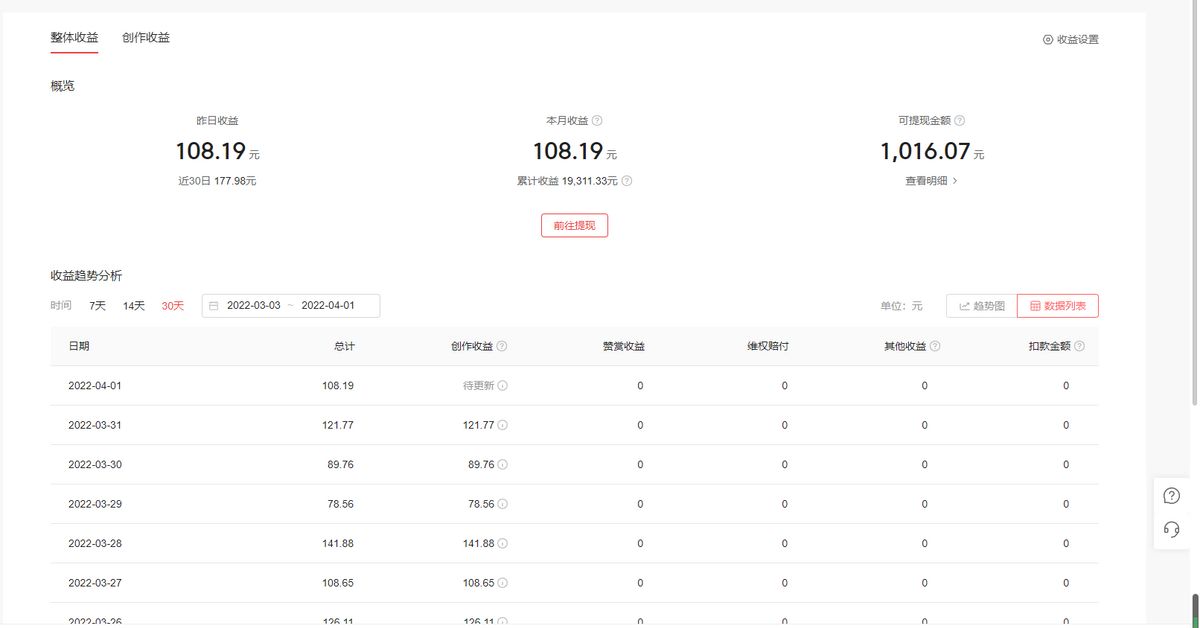The height and width of the screenshot is (628, 1200).
Task: Open the headset customer service widget
Action: (1171, 530)
